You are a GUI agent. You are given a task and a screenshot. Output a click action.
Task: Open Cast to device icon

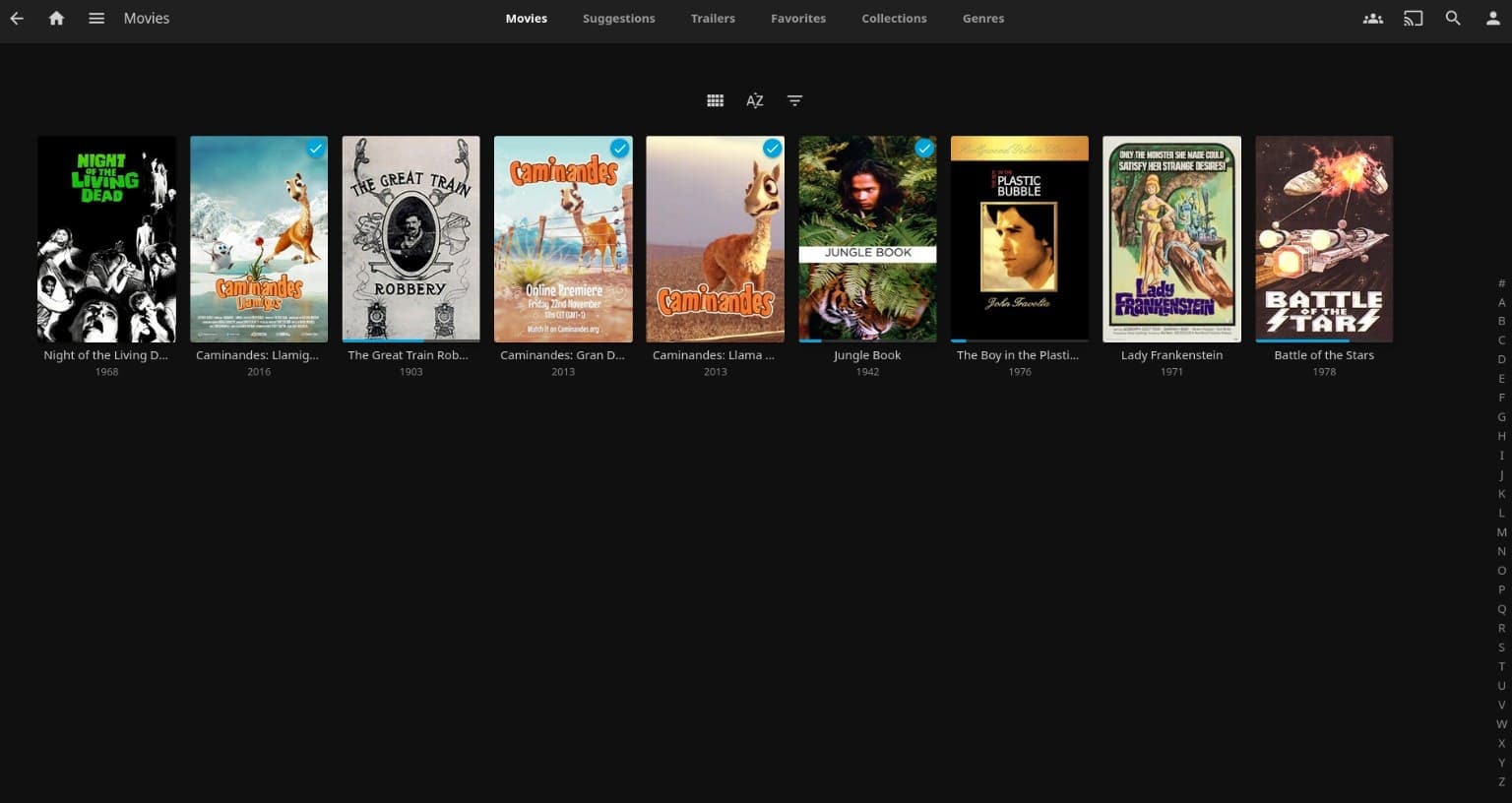coord(1413,18)
